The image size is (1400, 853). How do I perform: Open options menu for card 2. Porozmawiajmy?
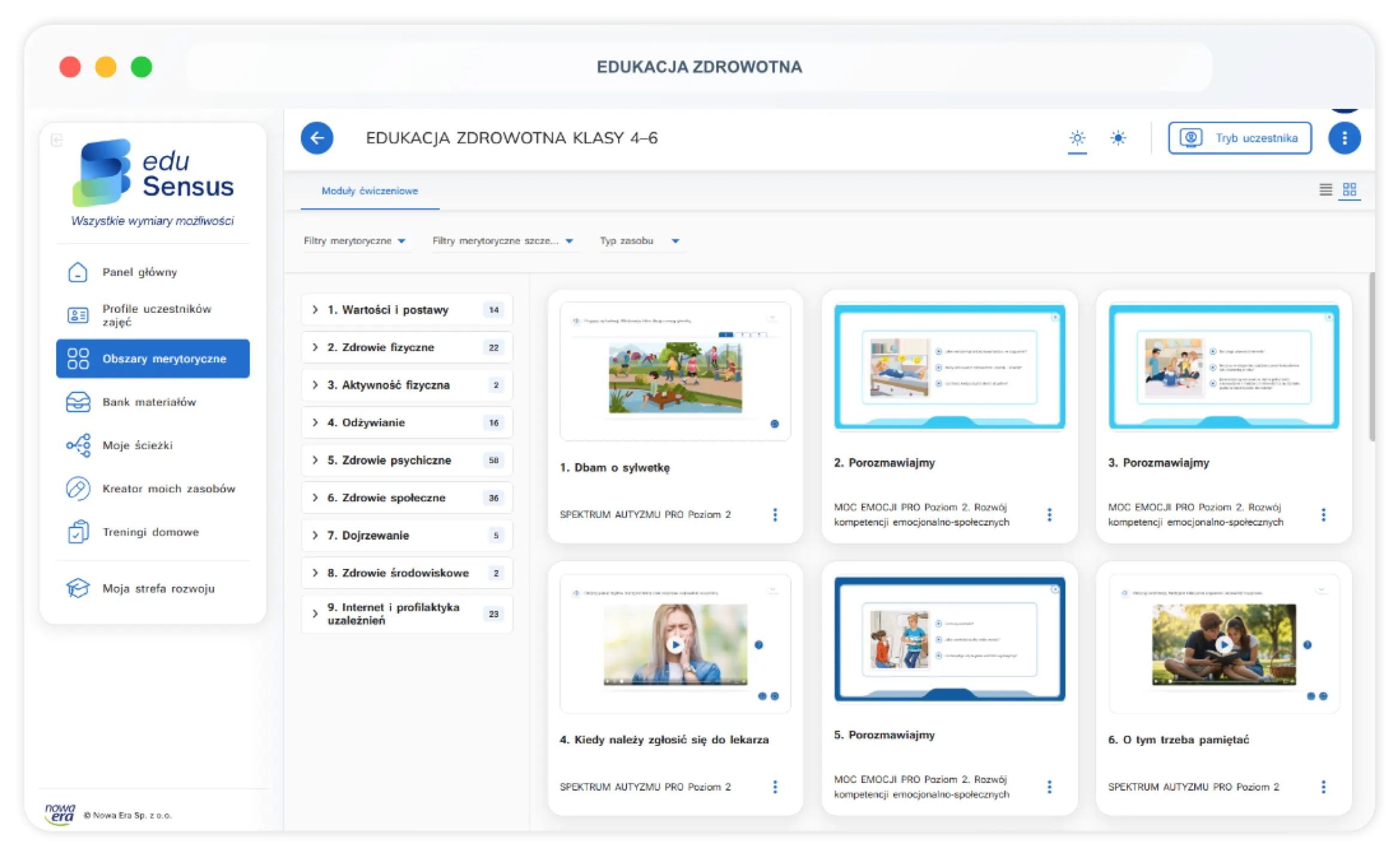tap(1049, 515)
